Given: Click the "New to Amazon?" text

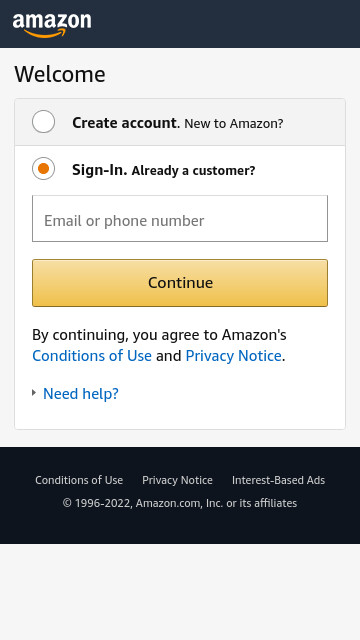Looking at the screenshot, I should [x=233, y=123].
